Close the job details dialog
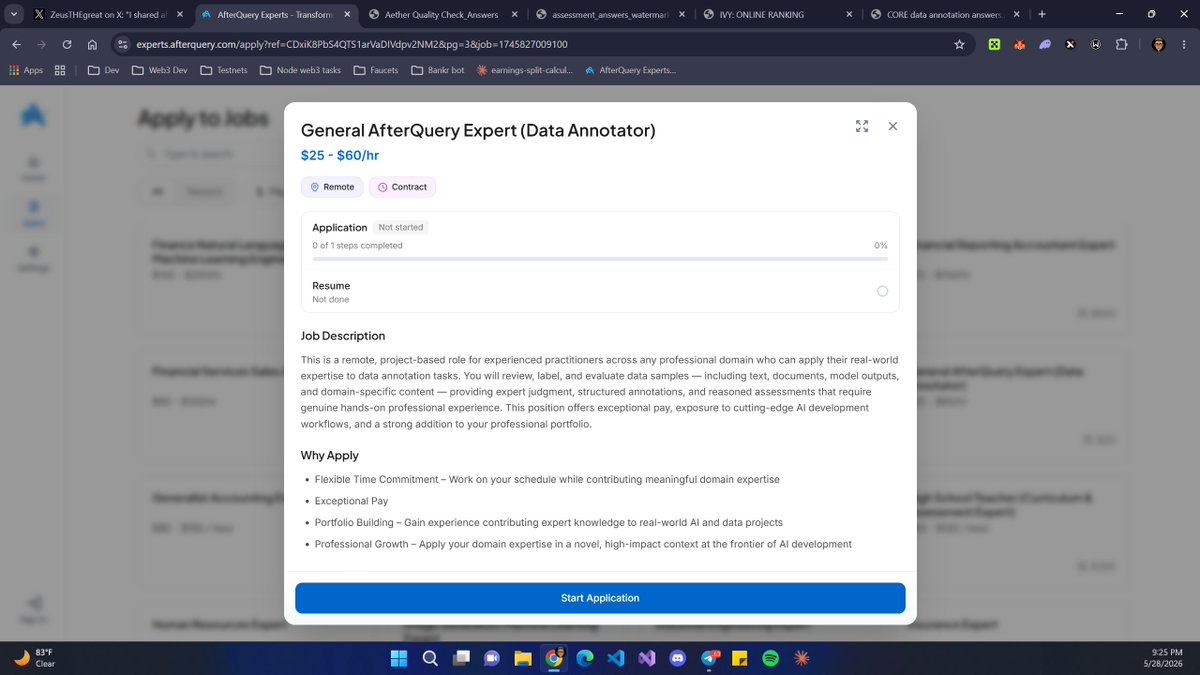Image resolution: width=1200 pixels, height=675 pixels. point(893,126)
